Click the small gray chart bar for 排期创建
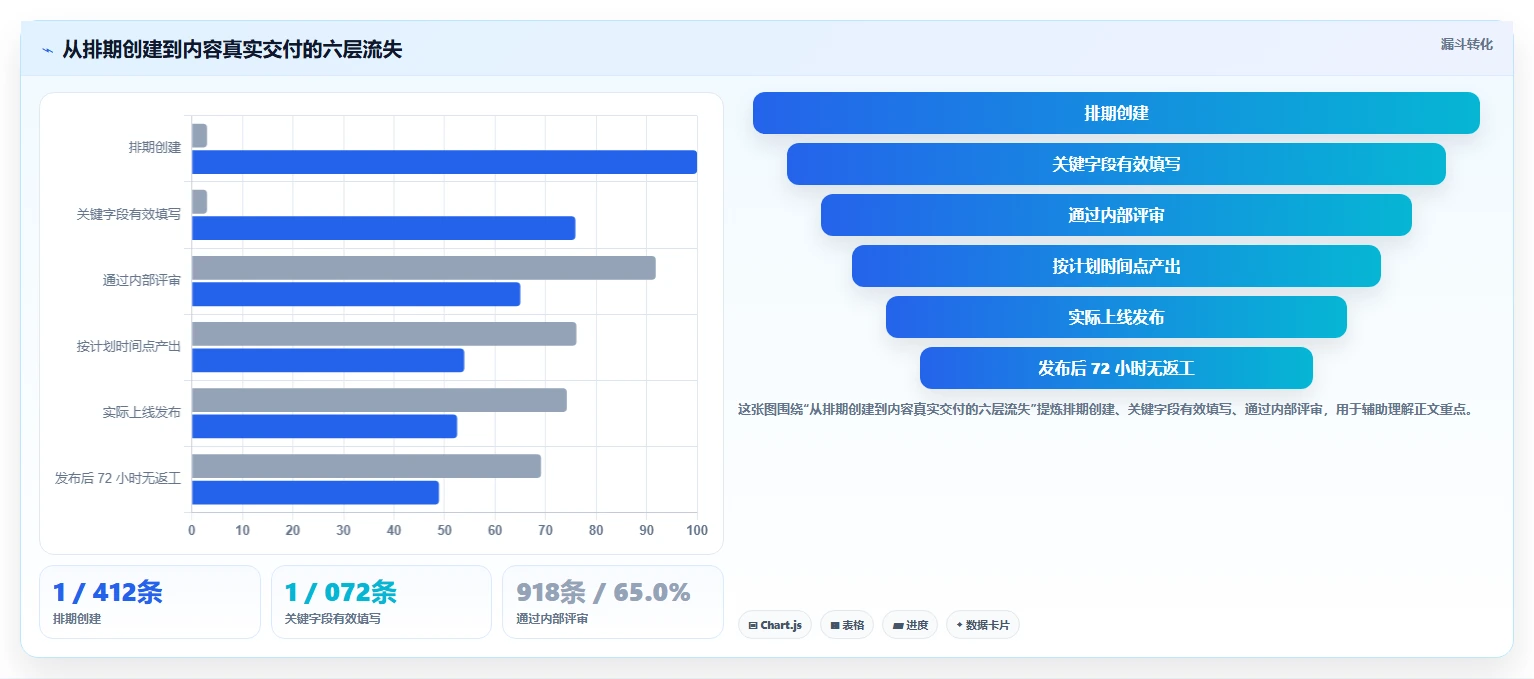Viewport: 1534px width, 679px height. [x=199, y=136]
